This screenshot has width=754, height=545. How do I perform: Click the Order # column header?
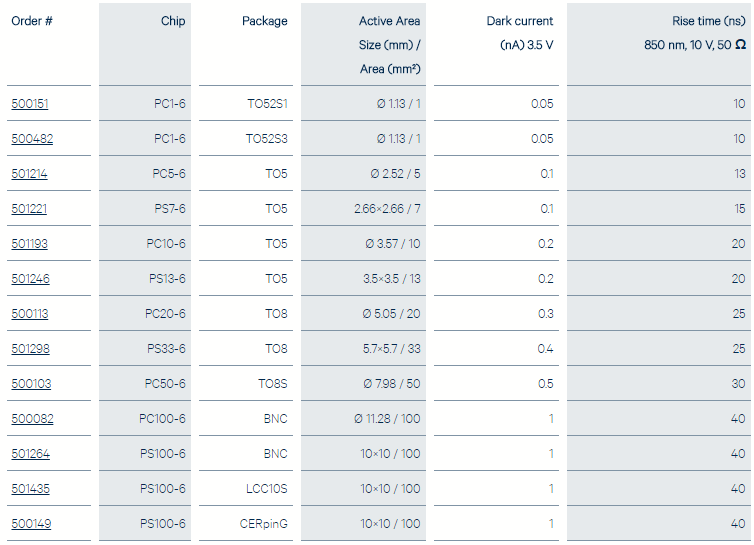tap(32, 21)
